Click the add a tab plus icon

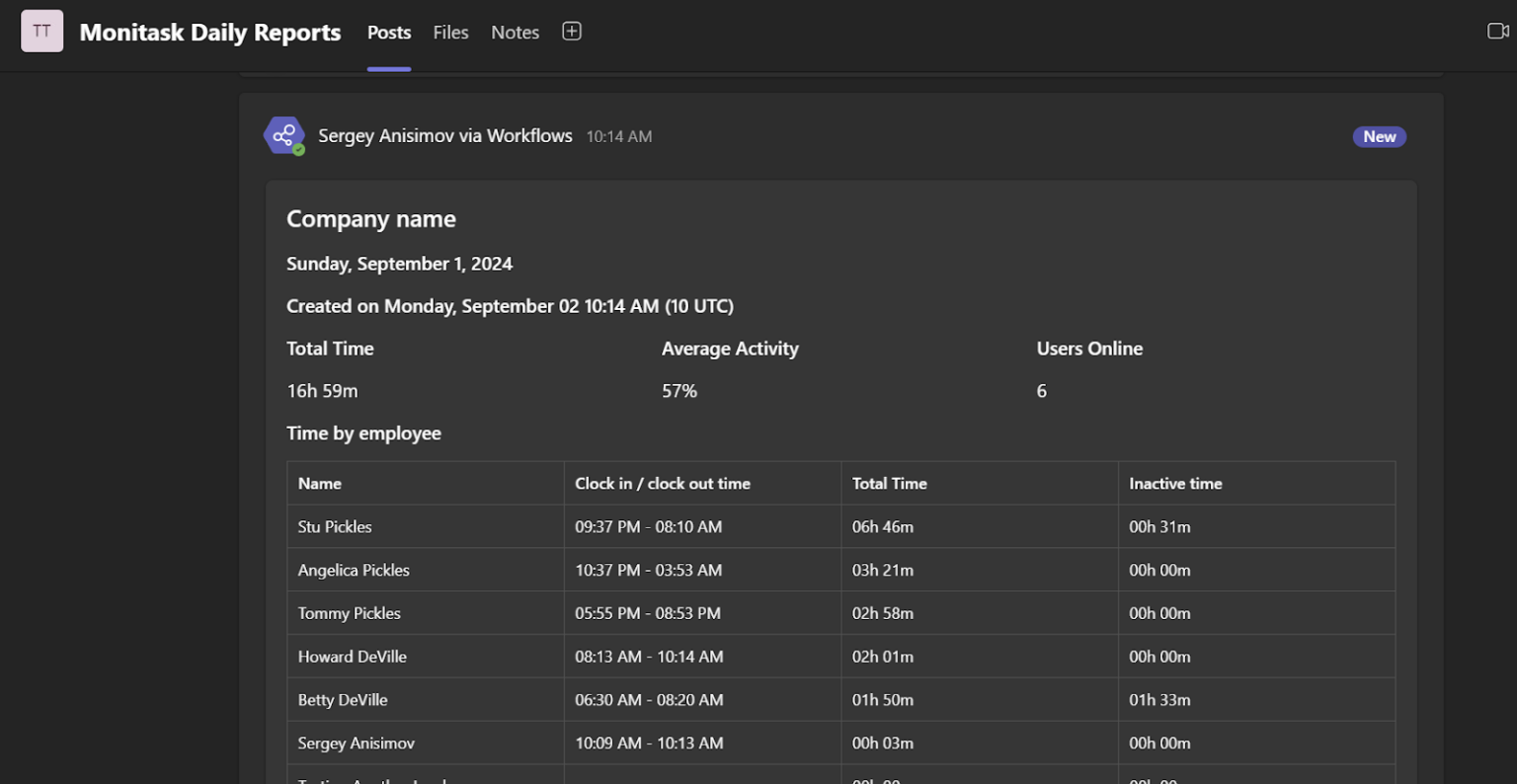point(571,31)
